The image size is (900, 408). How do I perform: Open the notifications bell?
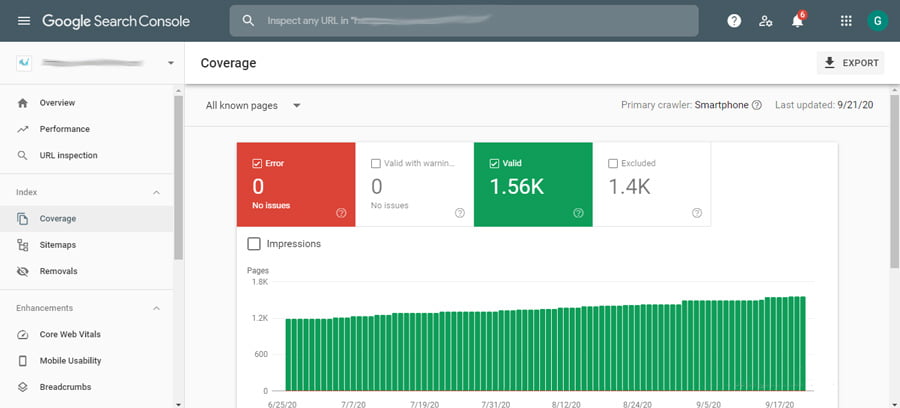[x=797, y=21]
